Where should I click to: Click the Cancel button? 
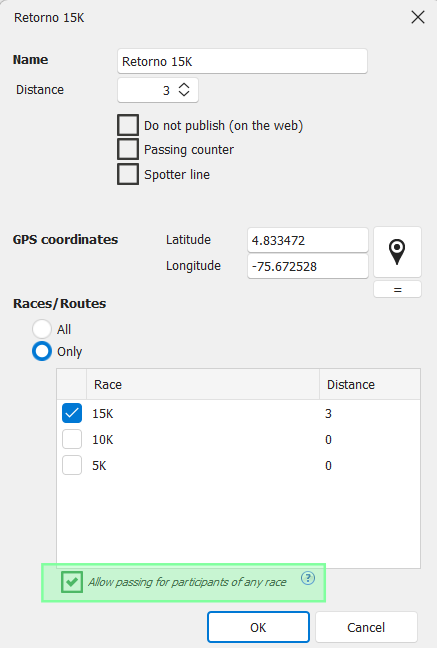(366, 627)
